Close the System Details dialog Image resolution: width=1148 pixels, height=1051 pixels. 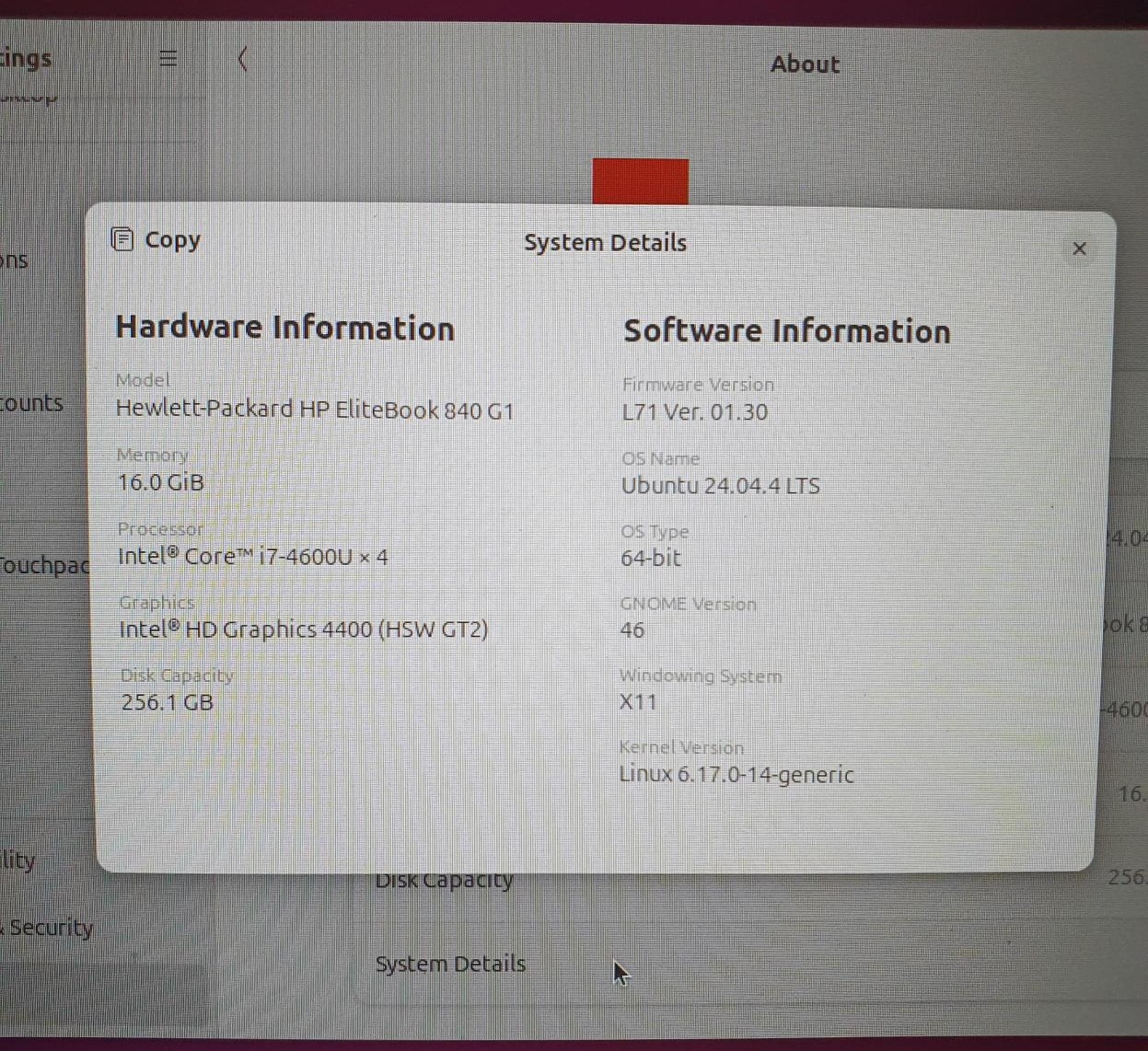(x=1080, y=248)
